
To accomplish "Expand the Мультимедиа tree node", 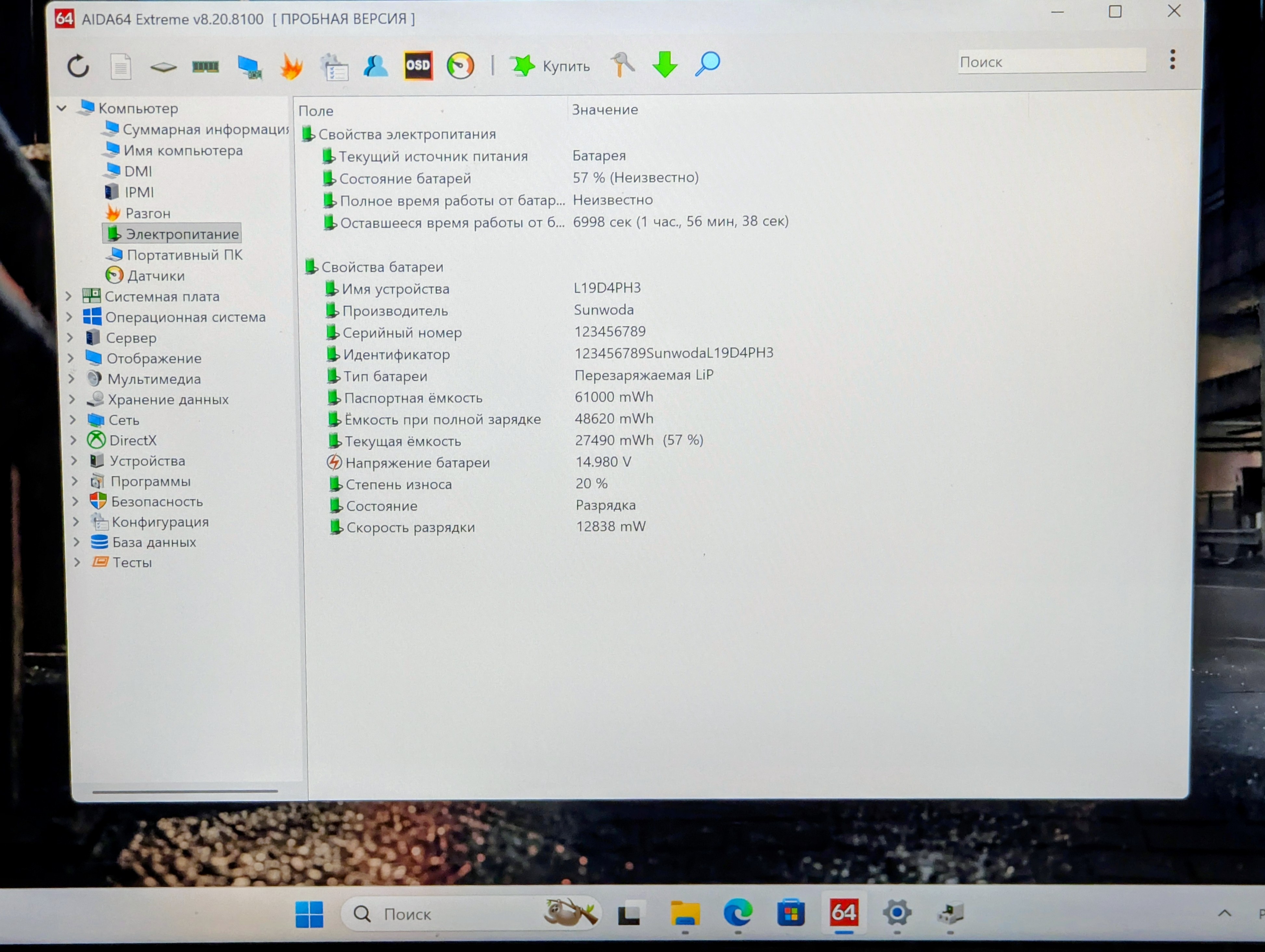I will coord(71,378).
